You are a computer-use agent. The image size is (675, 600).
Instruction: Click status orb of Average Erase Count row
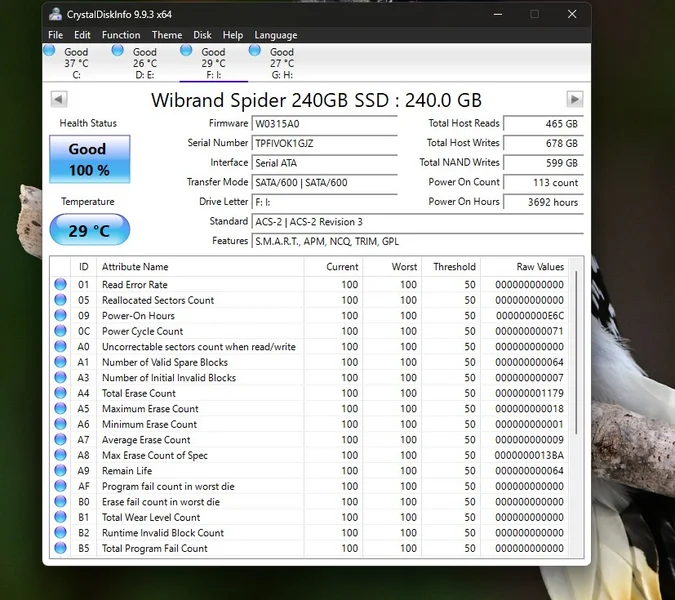60,439
